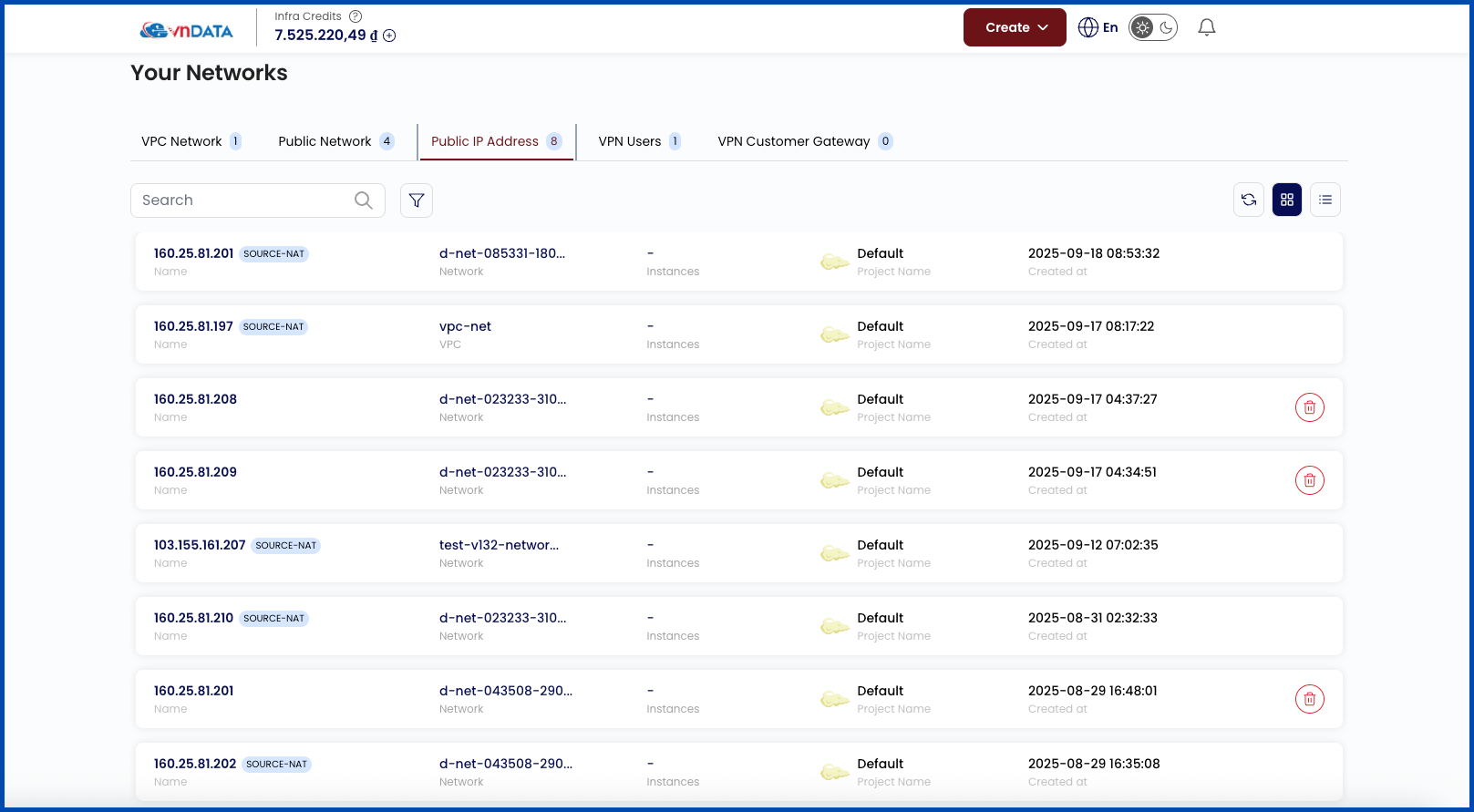Image resolution: width=1474 pixels, height=812 pixels.
Task: Open the vpc-net VPC link
Action: [x=465, y=326]
